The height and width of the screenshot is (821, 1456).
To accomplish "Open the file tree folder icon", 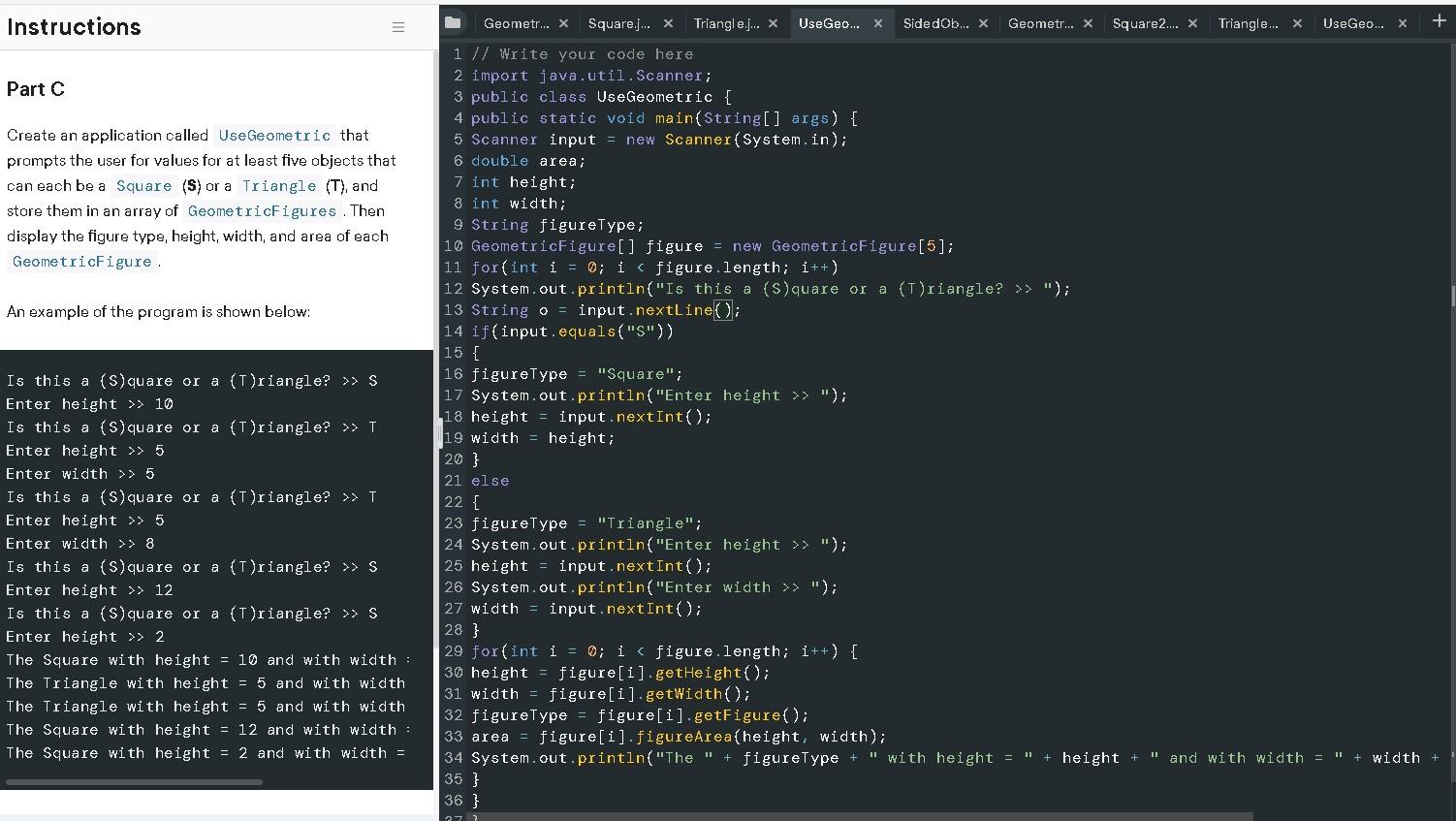I will pyautogui.click(x=453, y=22).
